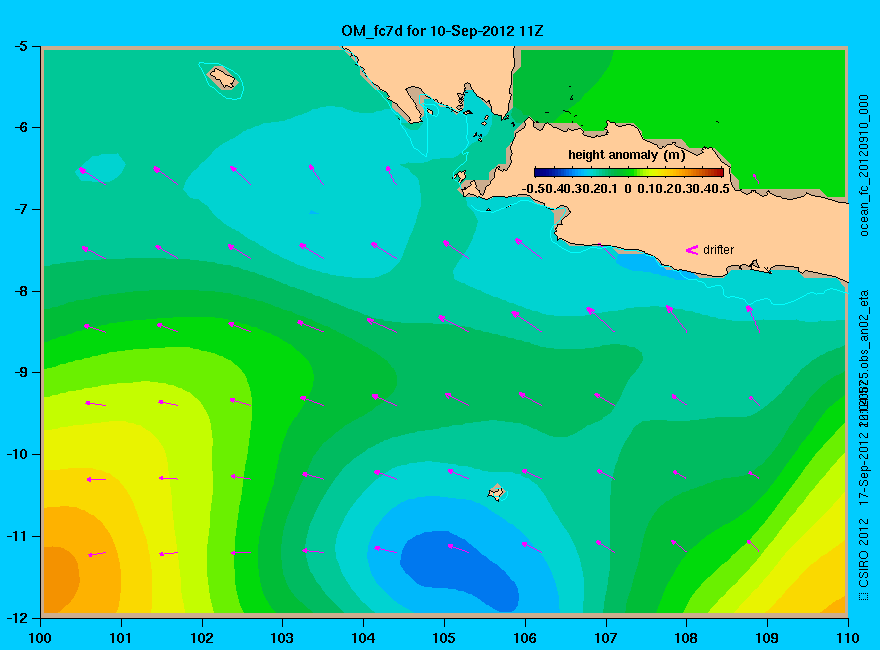
Task: Click the magenta drifter arrow symbol in legend
Action: click(692, 250)
